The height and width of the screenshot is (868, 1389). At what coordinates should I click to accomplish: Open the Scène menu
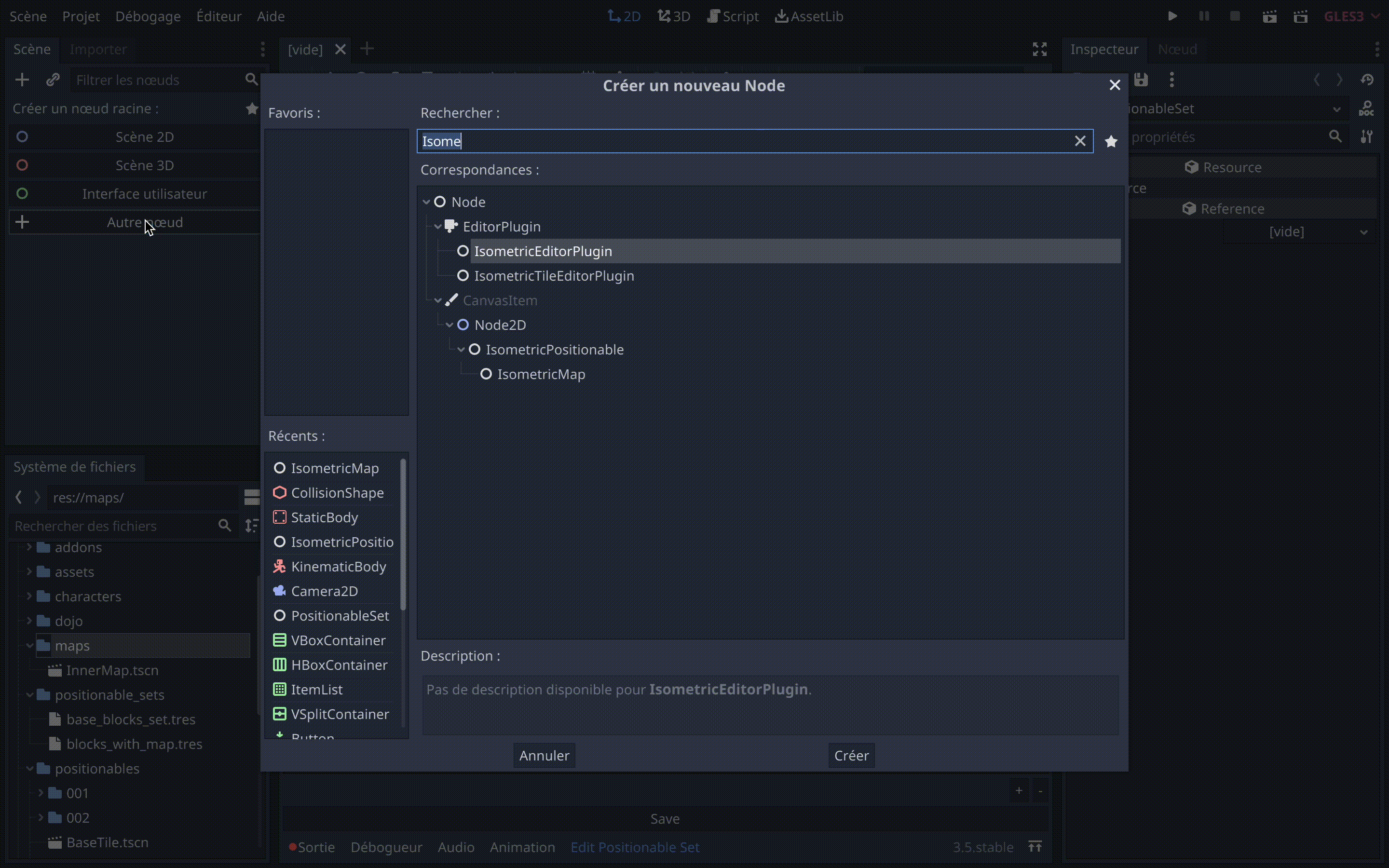coord(28,16)
